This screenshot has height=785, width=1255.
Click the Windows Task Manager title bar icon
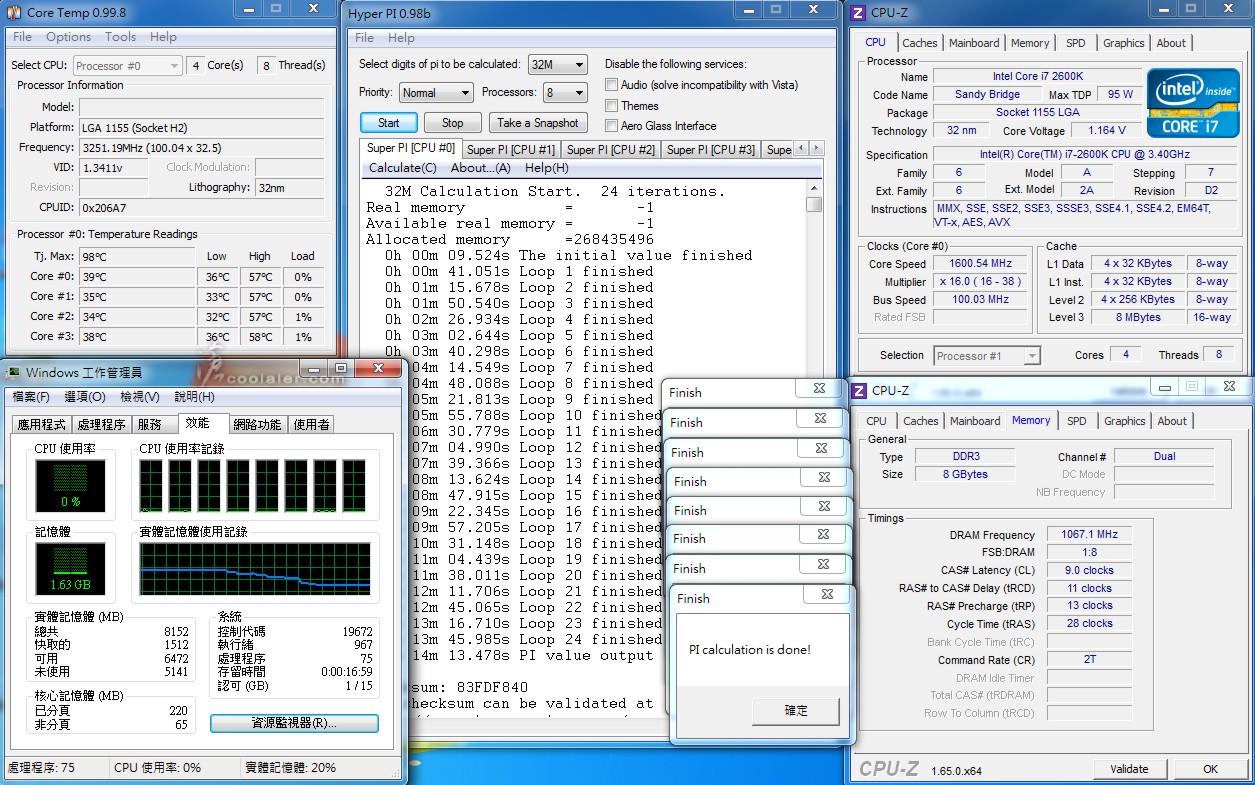tap(13, 372)
